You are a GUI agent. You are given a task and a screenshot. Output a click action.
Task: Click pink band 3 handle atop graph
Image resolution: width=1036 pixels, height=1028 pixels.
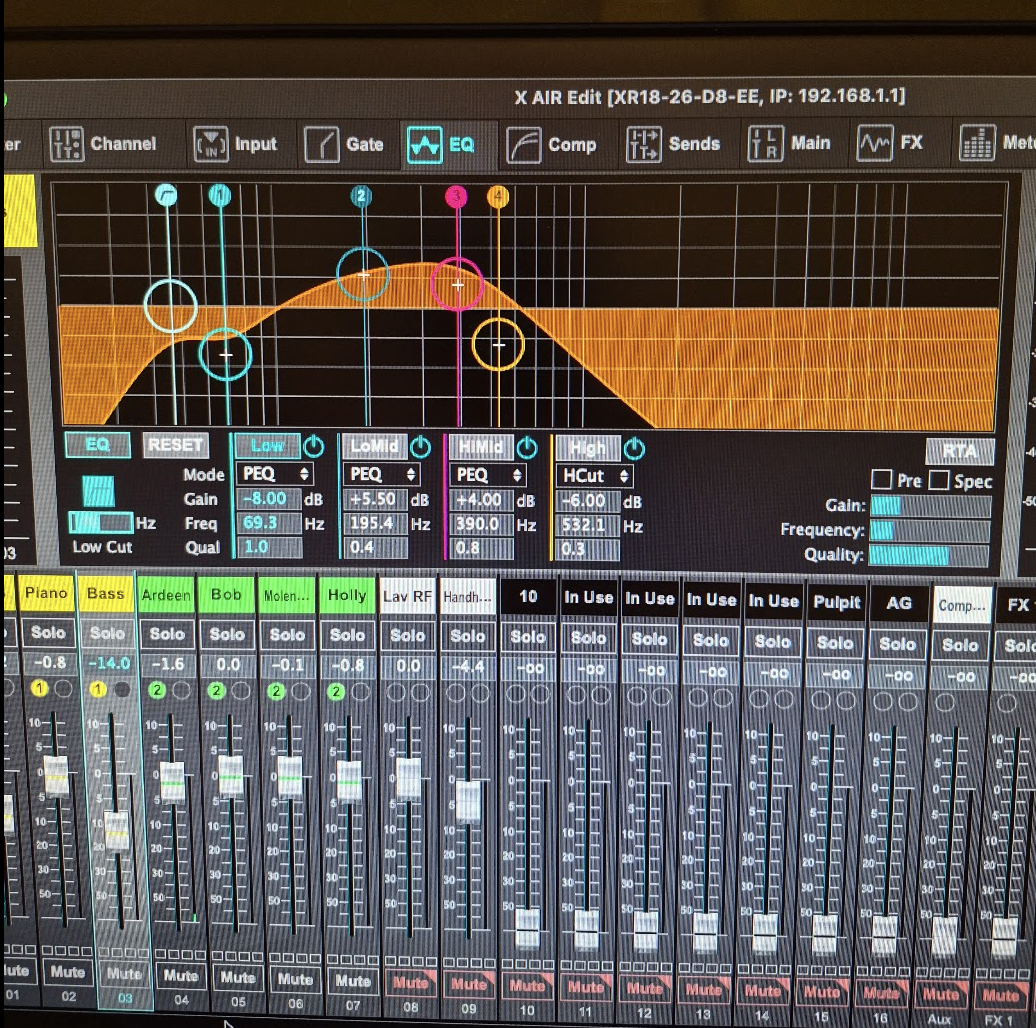coord(456,196)
